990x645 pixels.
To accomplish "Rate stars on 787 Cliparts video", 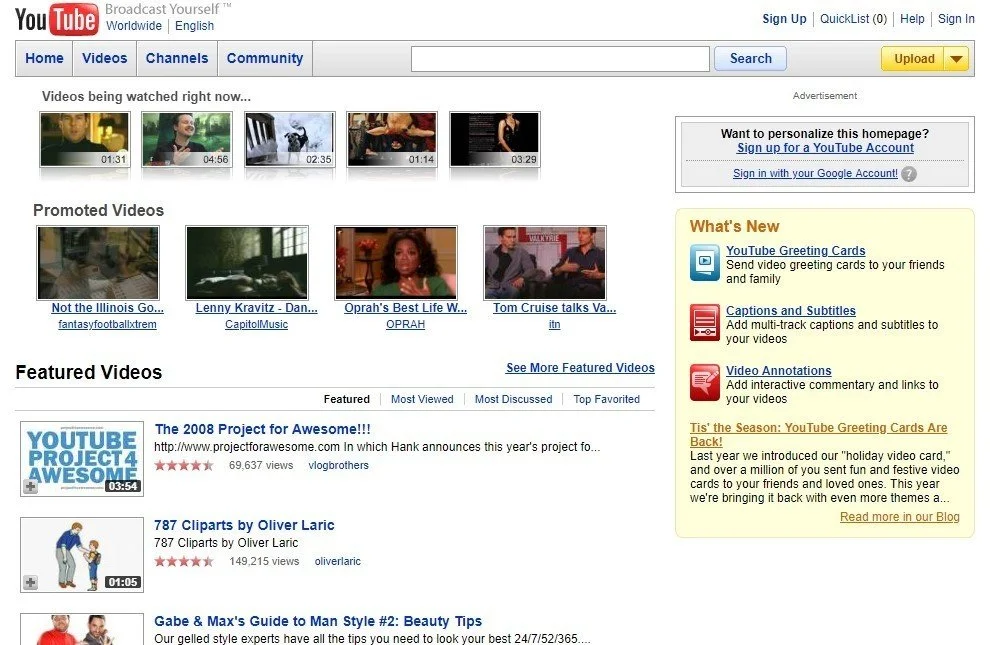I will [184, 562].
